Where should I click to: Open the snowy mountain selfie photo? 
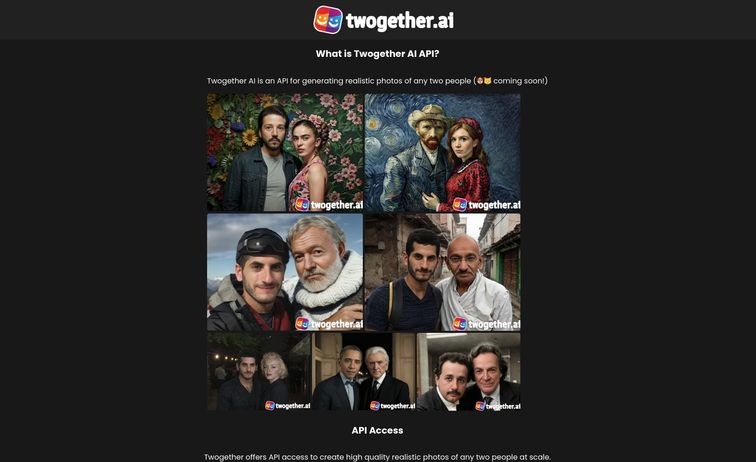click(x=285, y=272)
